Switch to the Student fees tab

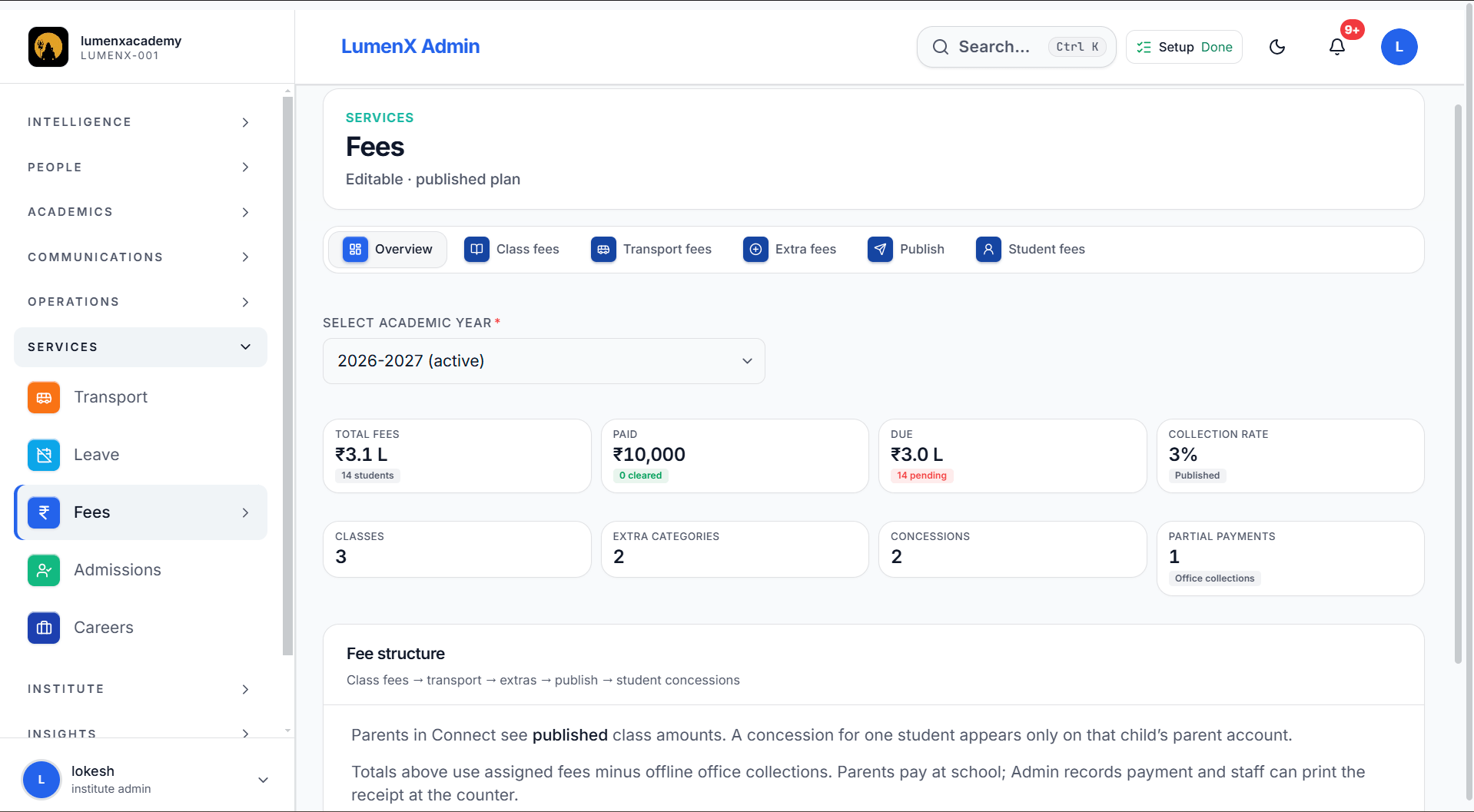pyautogui.click(x=1031, y=249)
